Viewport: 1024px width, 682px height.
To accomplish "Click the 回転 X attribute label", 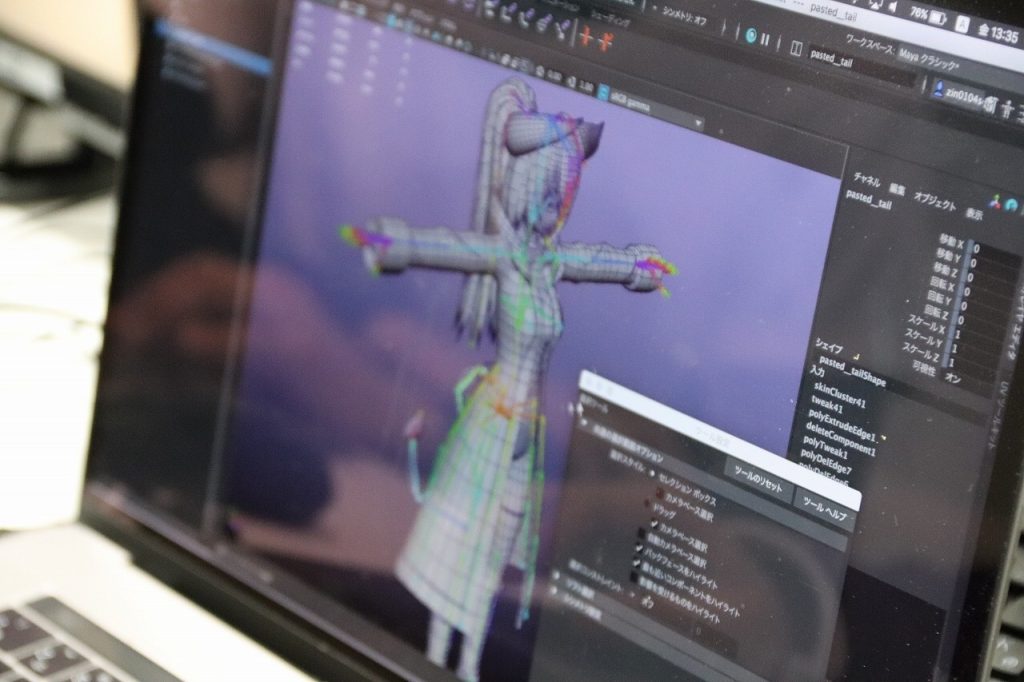I will pyautogui.click(x=942, y=284).
